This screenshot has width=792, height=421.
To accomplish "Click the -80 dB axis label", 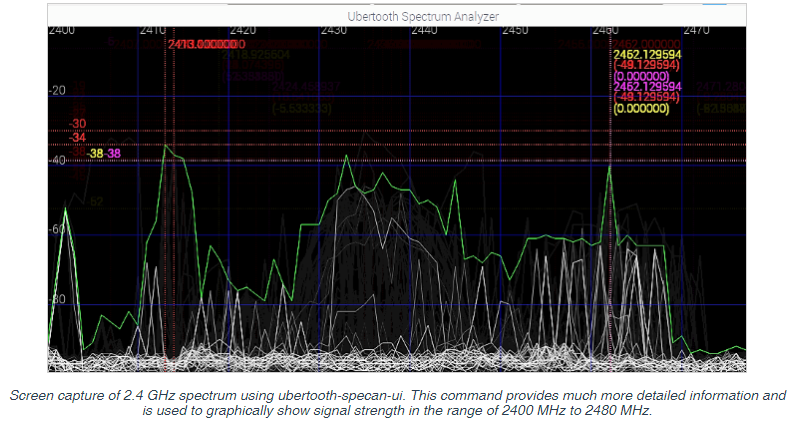I will [58, 299].
